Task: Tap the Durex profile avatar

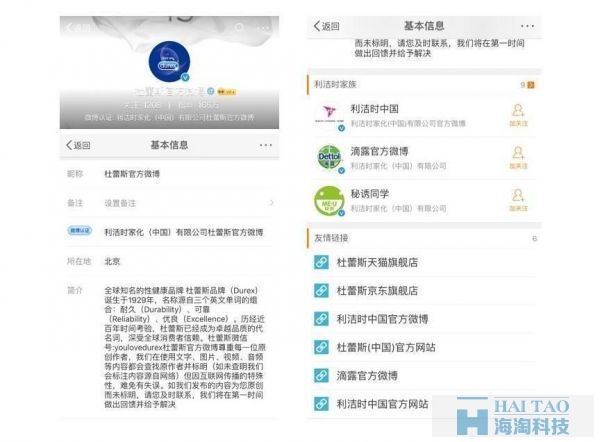Action: click(x=169, y=62)
